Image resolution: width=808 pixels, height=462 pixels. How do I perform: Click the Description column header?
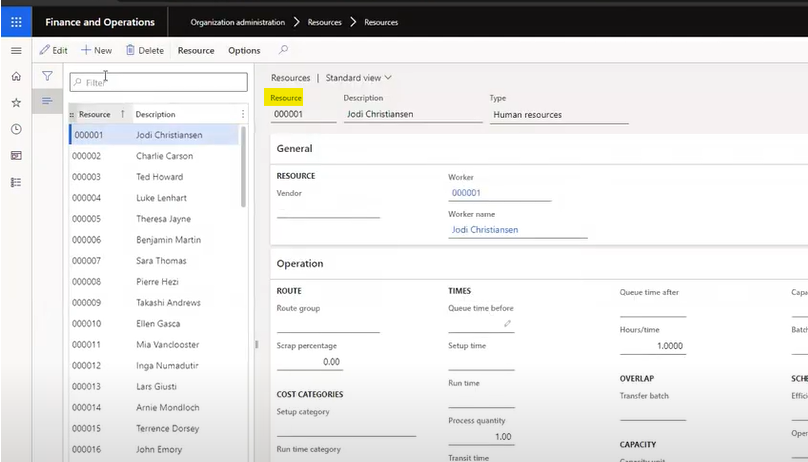point(155,114)
